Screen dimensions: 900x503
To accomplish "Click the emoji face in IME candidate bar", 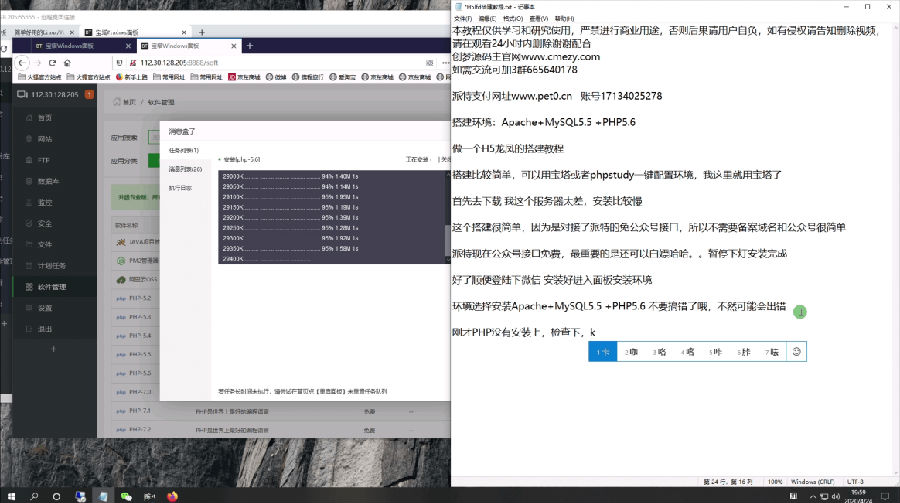I will (x=796, y=352).
